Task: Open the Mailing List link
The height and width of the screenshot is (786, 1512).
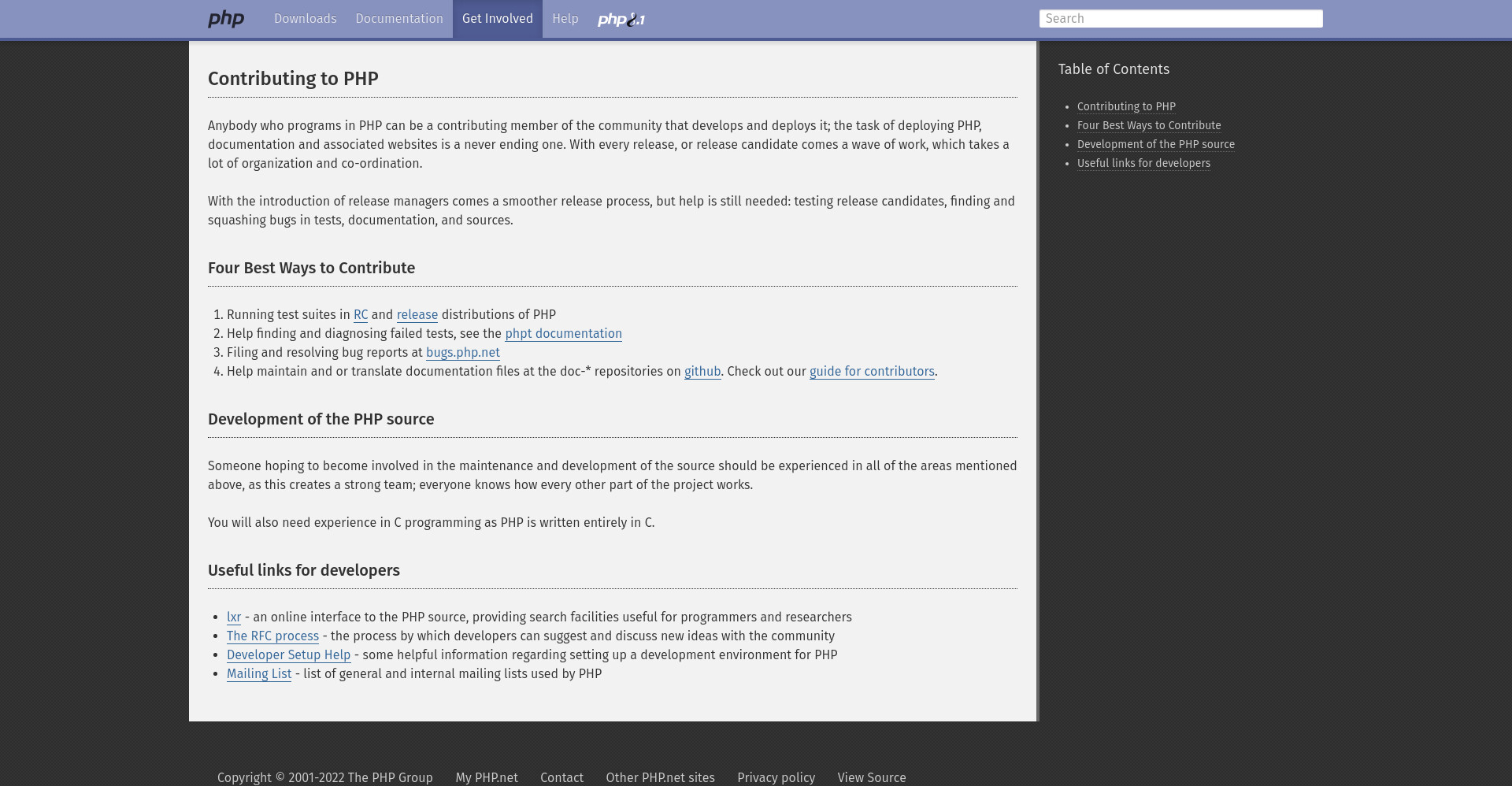Action: click(x=259, y=674)
